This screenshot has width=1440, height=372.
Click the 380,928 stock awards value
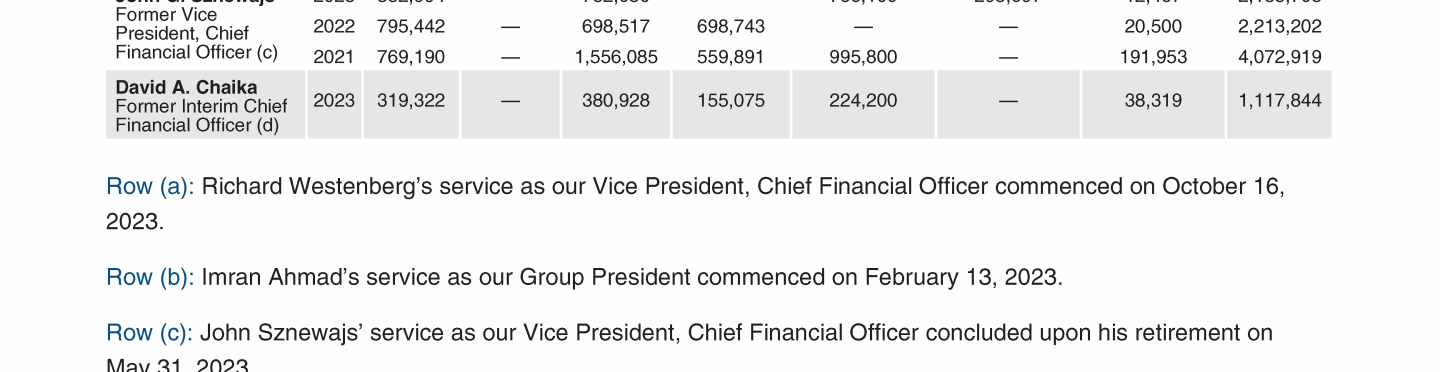[616, 100]
